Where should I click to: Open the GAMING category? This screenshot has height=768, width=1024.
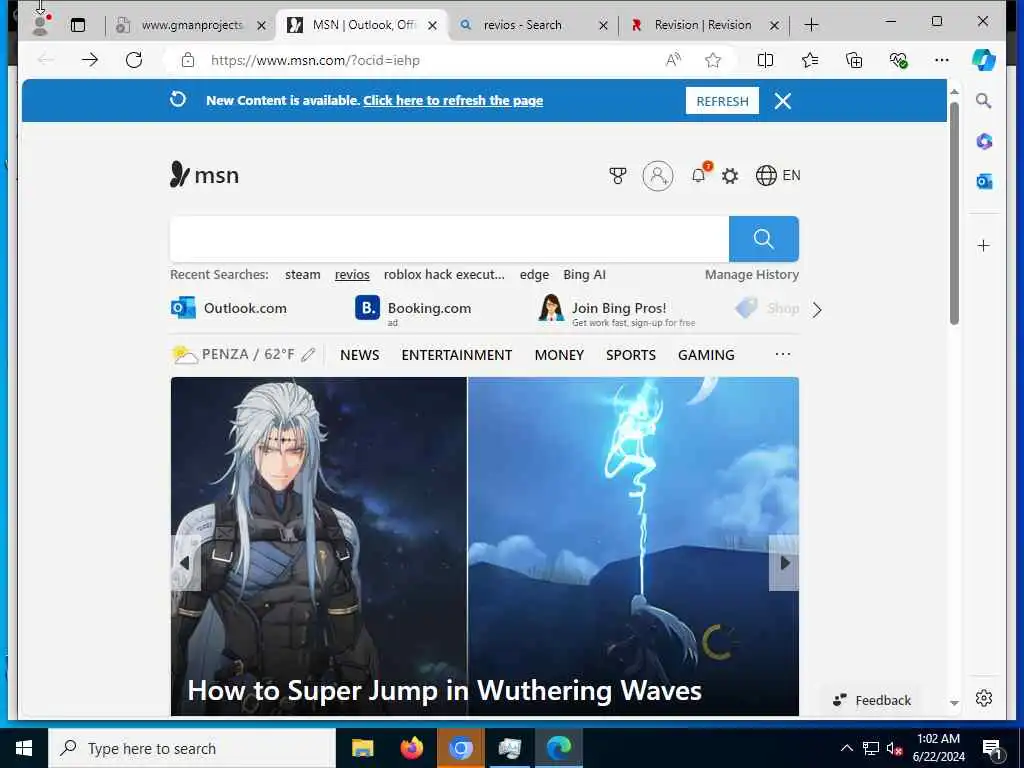pos(706,355)
